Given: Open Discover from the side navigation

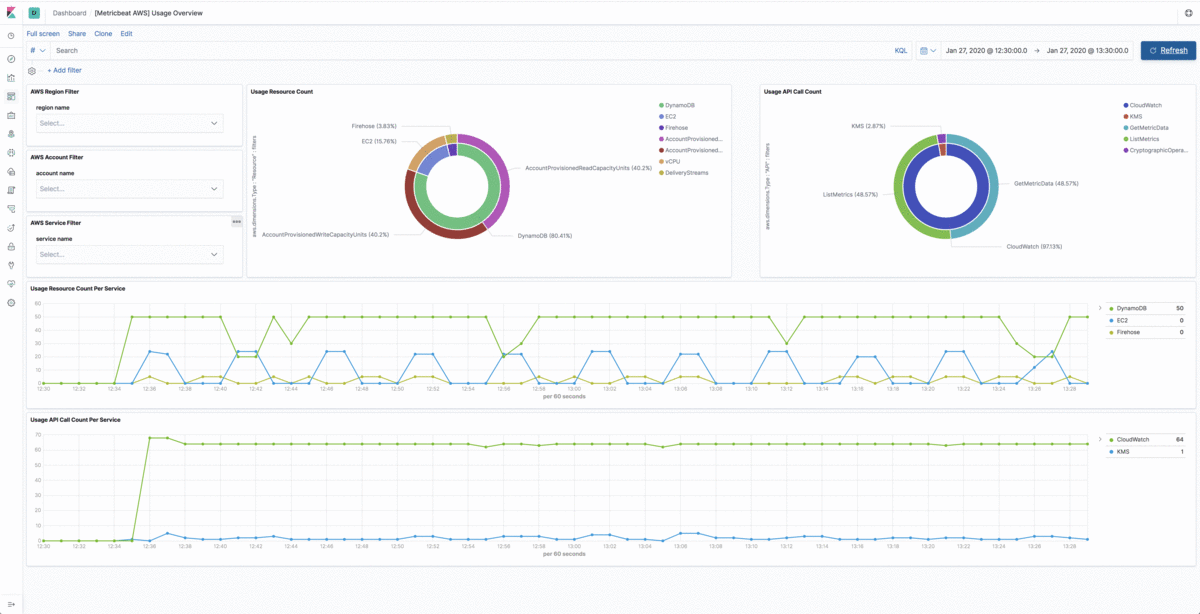Looking at the screenshot, I should [x=11, y=59].
